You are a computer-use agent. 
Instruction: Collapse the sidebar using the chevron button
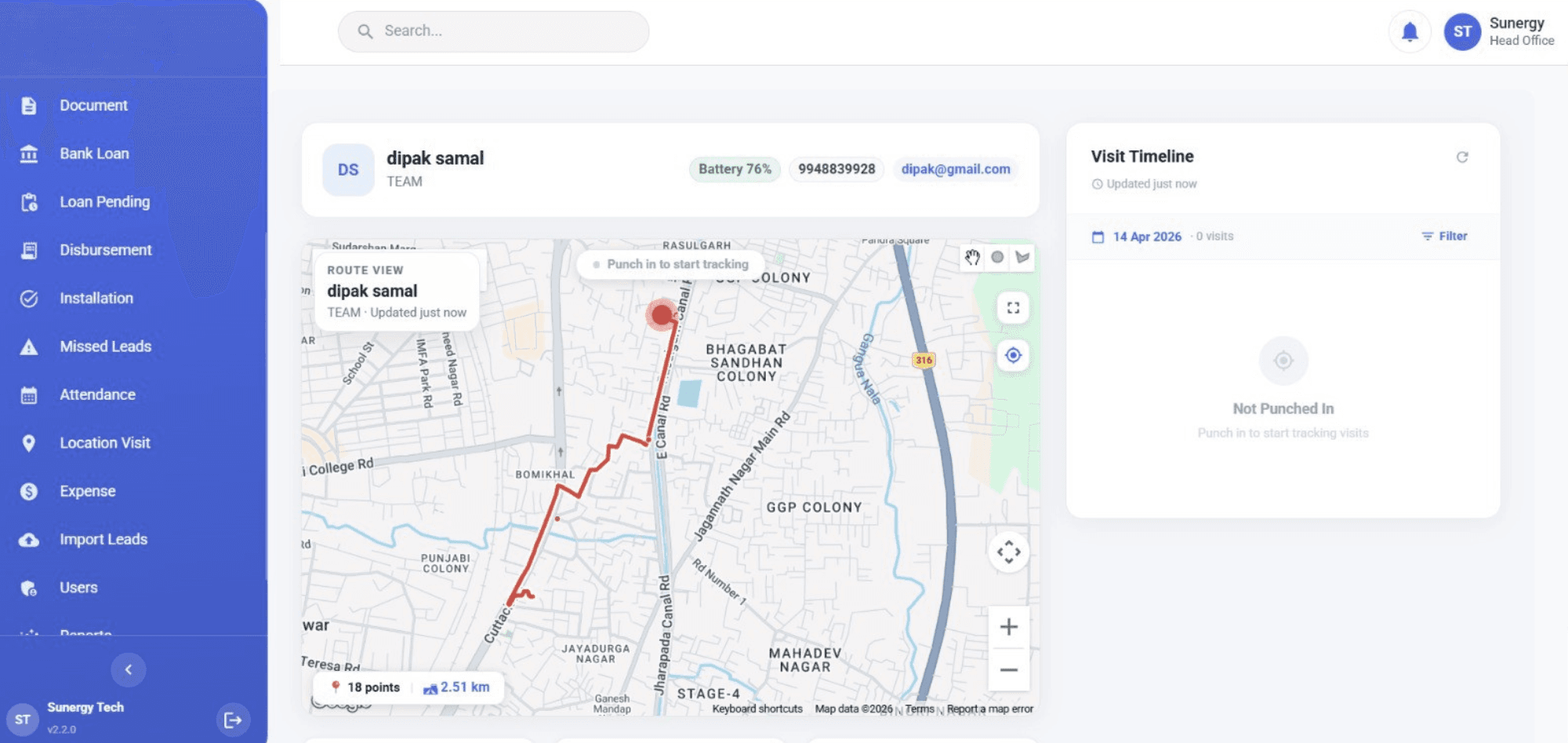point(129,670)
